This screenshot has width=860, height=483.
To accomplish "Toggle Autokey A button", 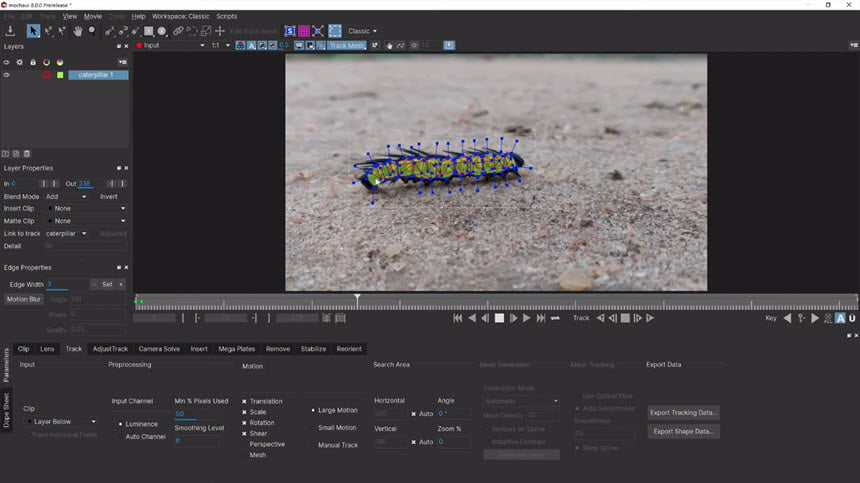I will point(840,318).
